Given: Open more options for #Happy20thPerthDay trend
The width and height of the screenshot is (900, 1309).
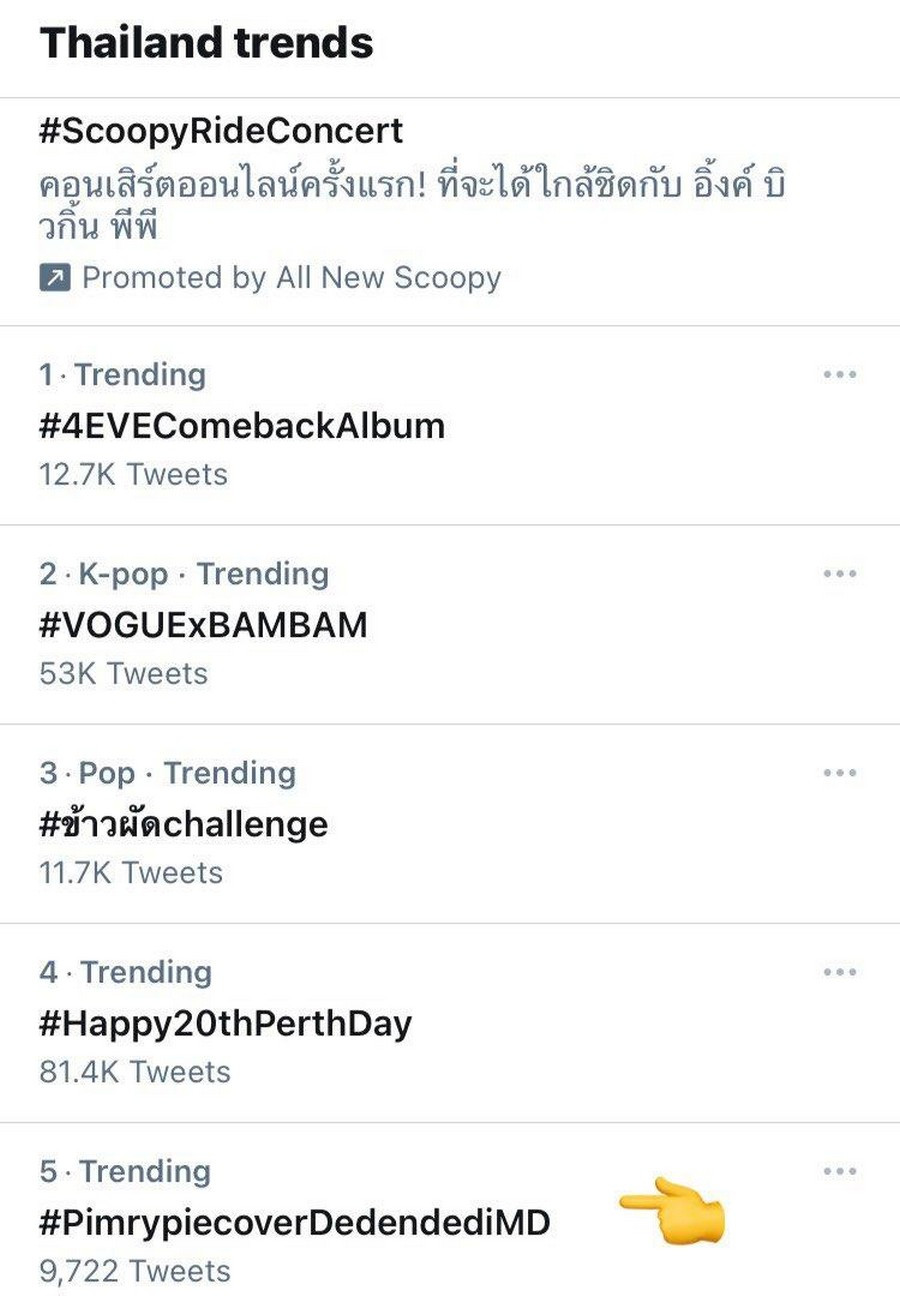Looking at the screenshot, I should (839, 972).
